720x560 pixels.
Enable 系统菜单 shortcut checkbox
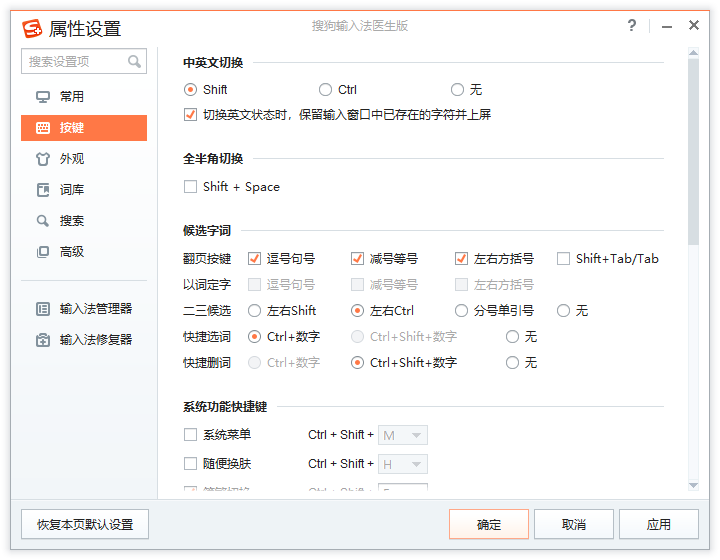(191, 435)
